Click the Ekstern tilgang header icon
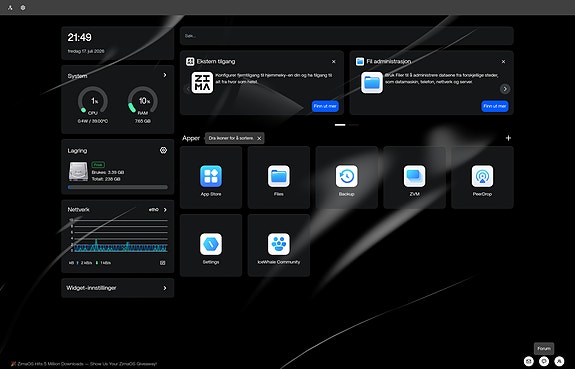 click(190, 61)
